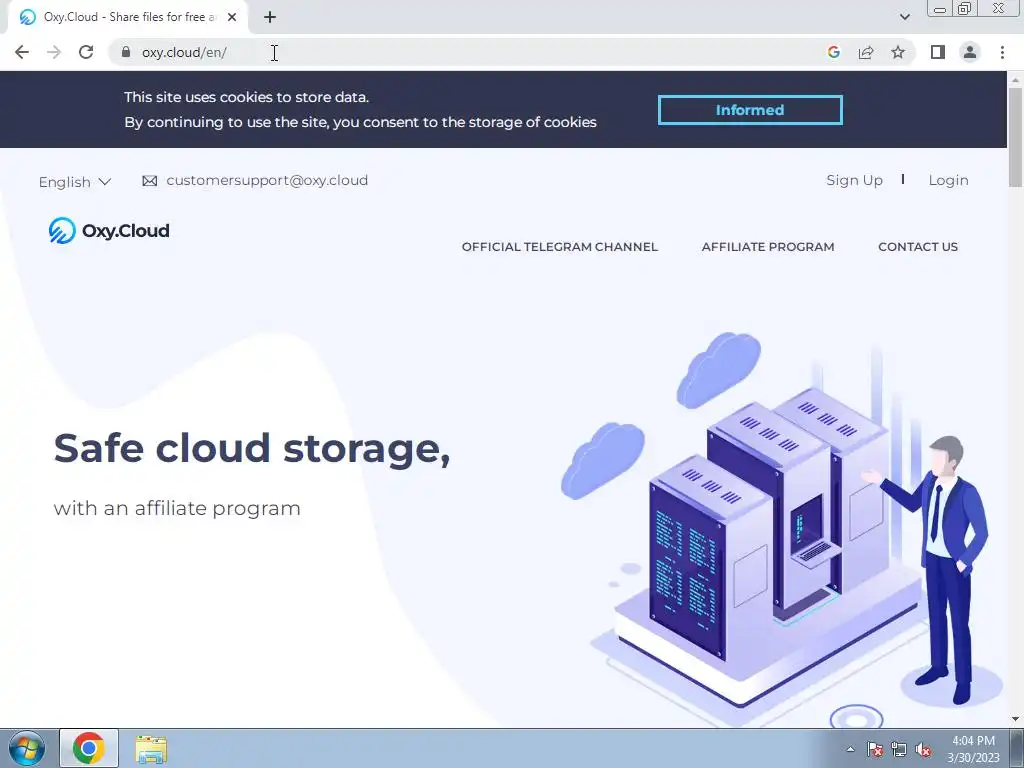
Task: Open the Sign Up page
Action: (x=854, y=180)
